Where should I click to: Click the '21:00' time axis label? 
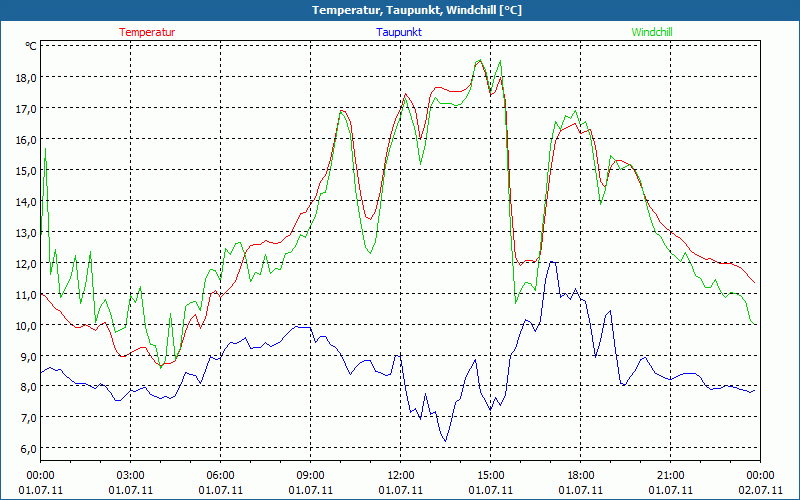[670, 476]
